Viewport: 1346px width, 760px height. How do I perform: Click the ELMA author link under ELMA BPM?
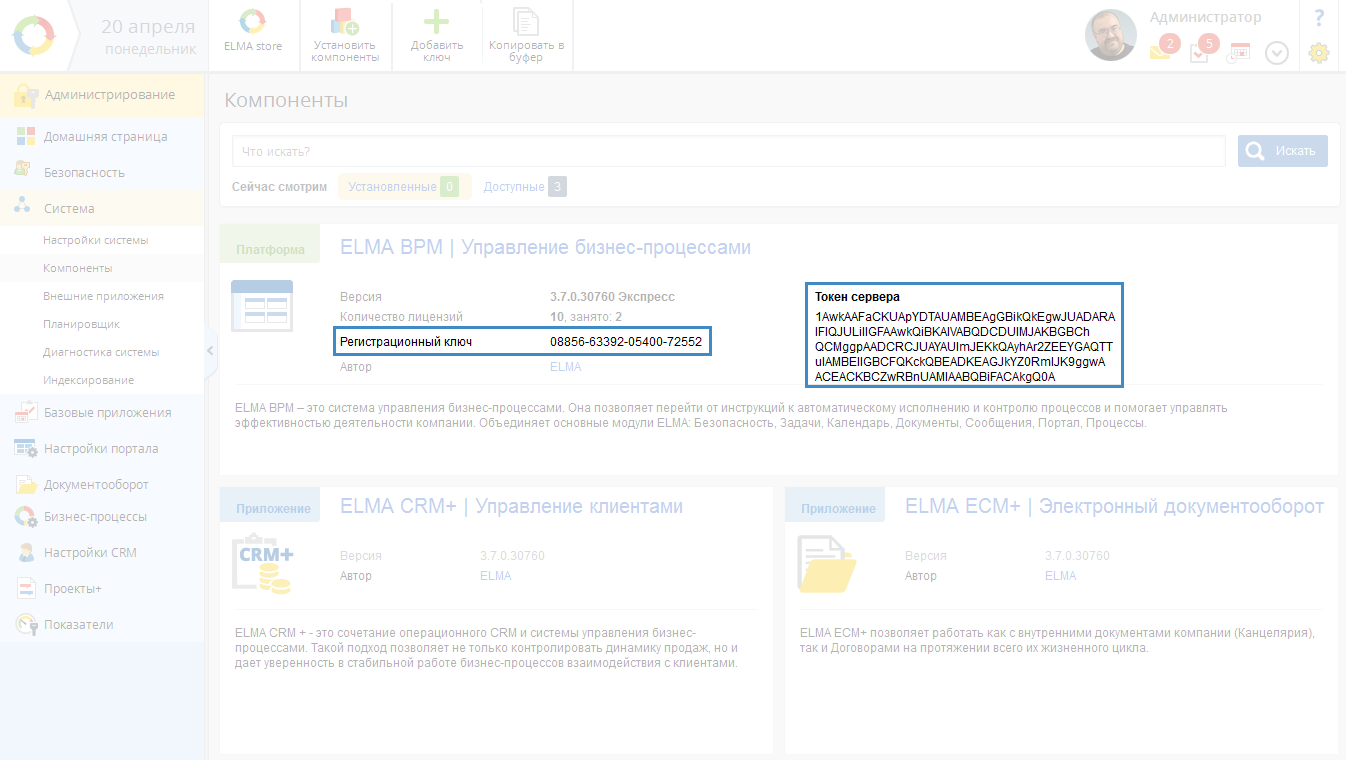click(565, 367)
